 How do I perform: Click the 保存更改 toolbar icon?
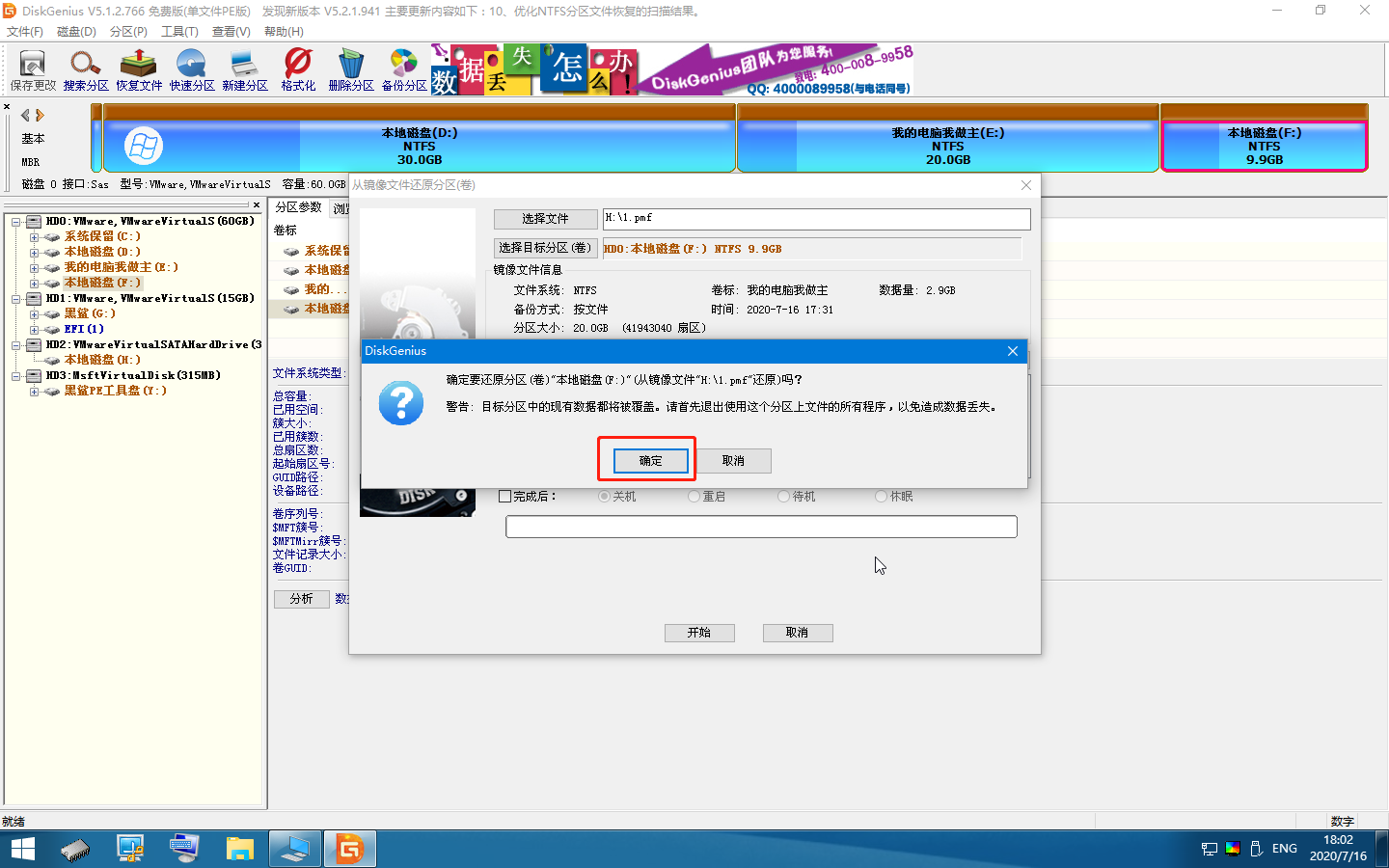(33, 70)
